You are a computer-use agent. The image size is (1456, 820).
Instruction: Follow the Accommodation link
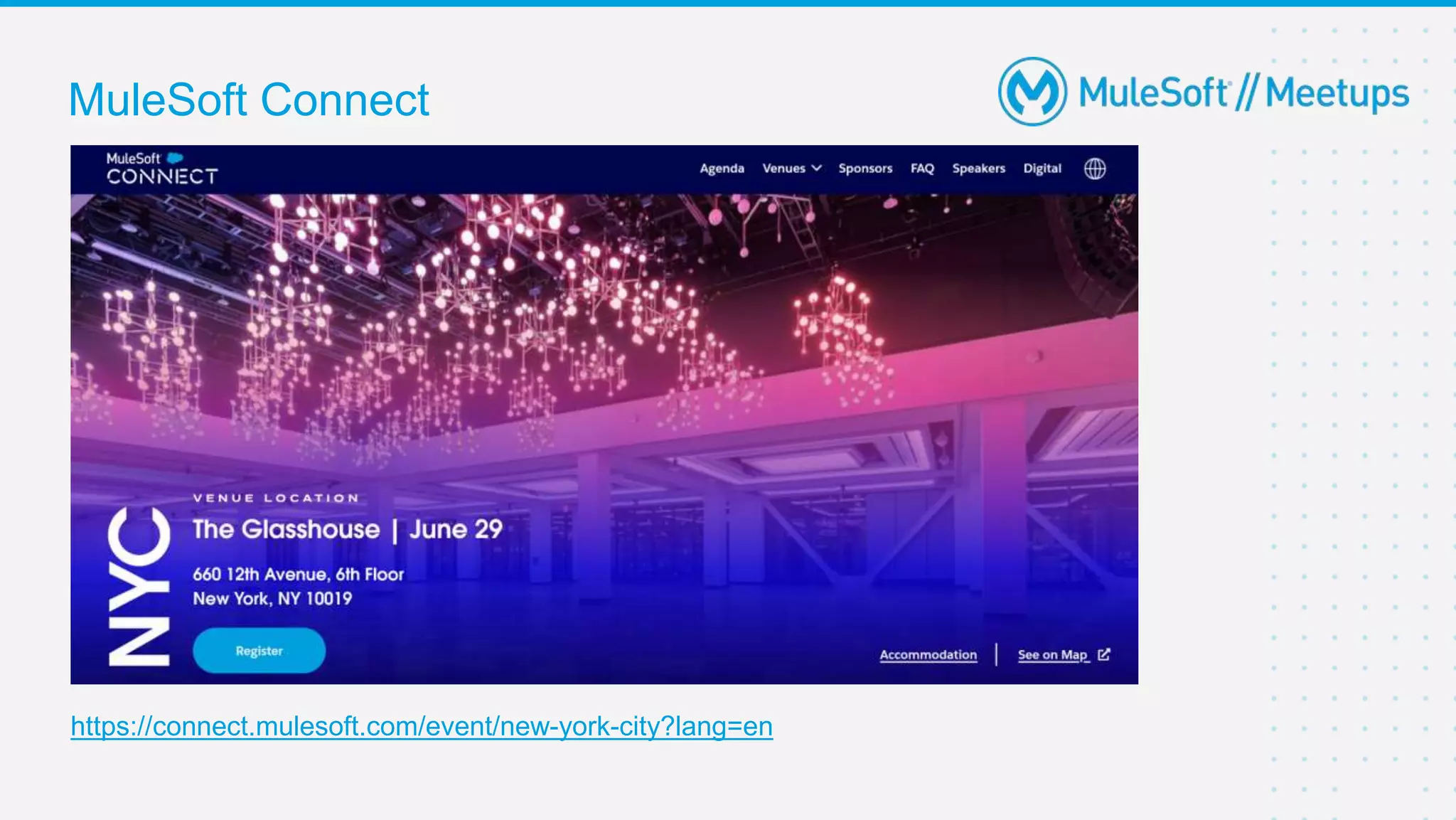click(928, 654)
